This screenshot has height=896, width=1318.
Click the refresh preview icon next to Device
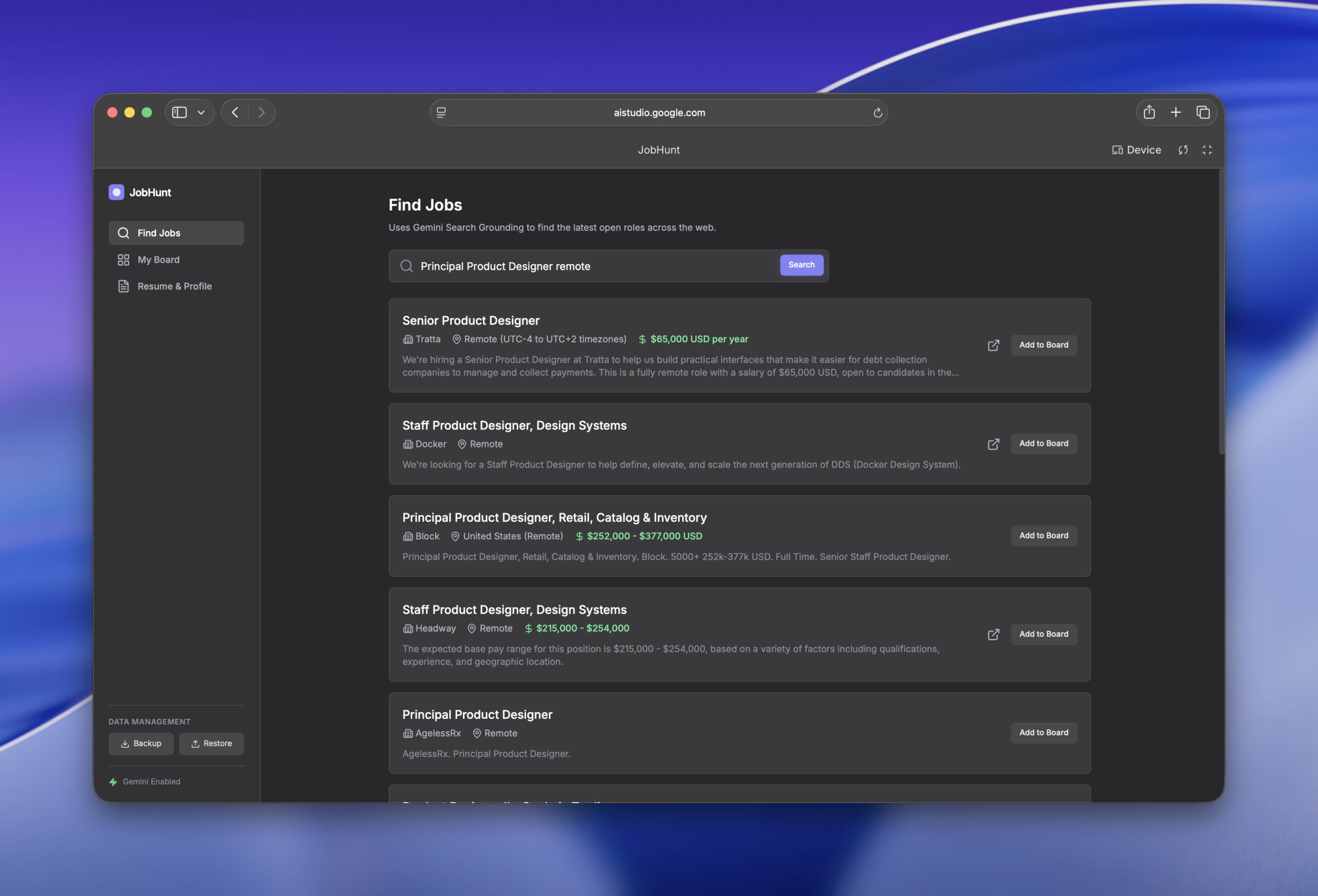pyautogui.click(x=1183, y=150)
